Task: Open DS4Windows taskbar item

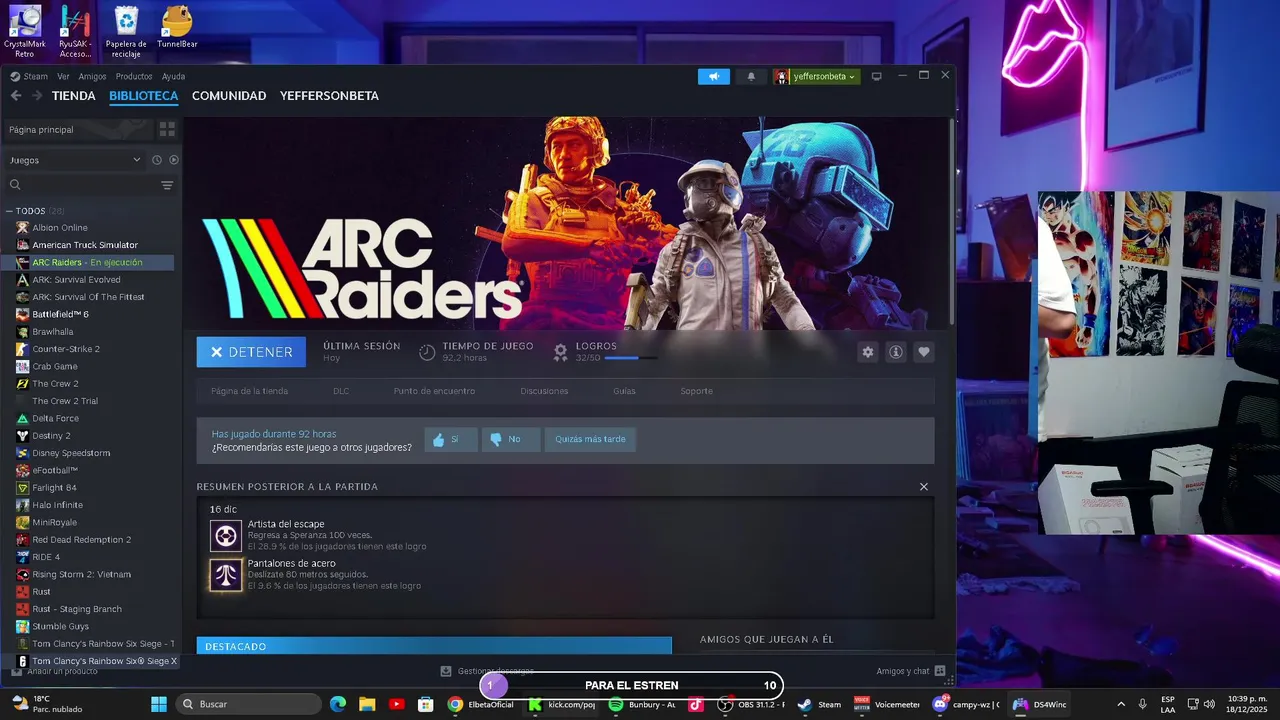Action: click(x=1041, y=704)
